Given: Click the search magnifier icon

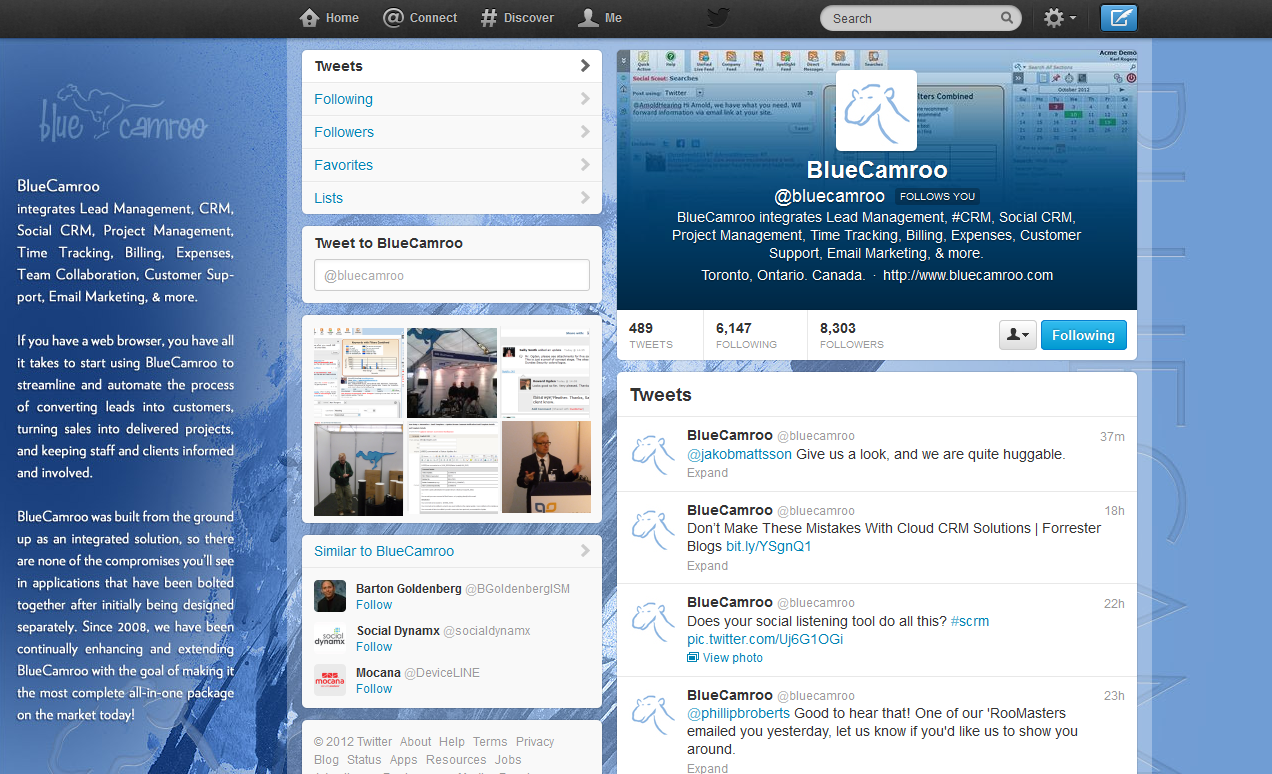Looking at the screenshot, I should 1007,18.
